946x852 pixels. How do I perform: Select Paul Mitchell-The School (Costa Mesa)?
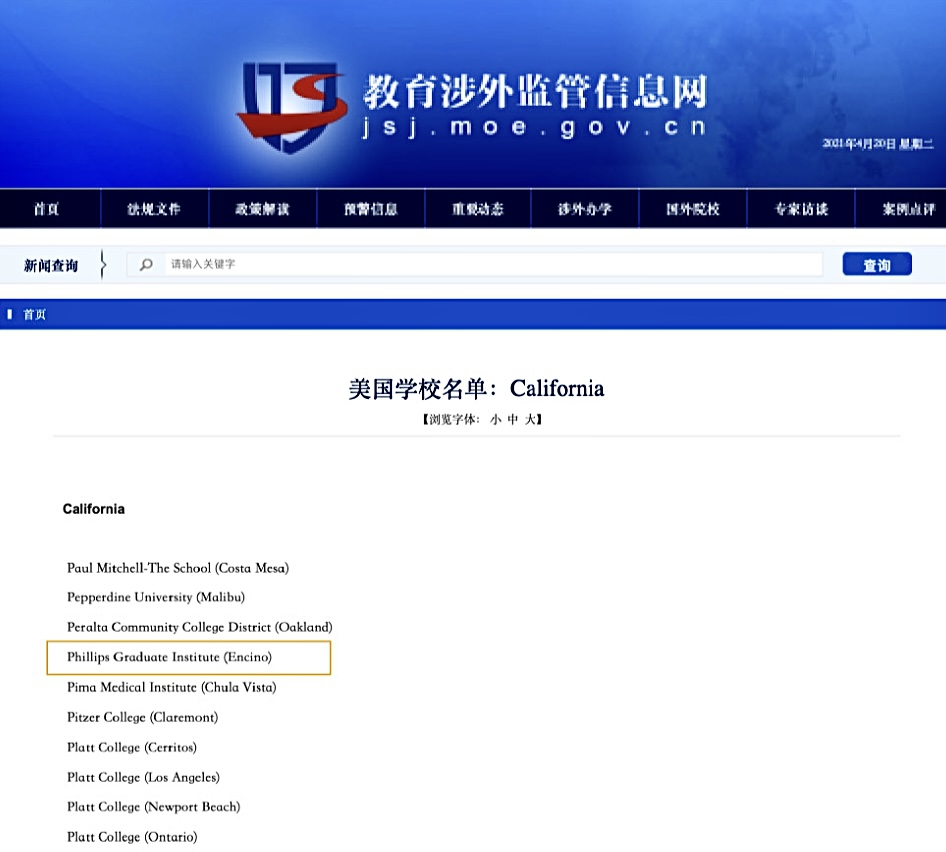point(178,568)
